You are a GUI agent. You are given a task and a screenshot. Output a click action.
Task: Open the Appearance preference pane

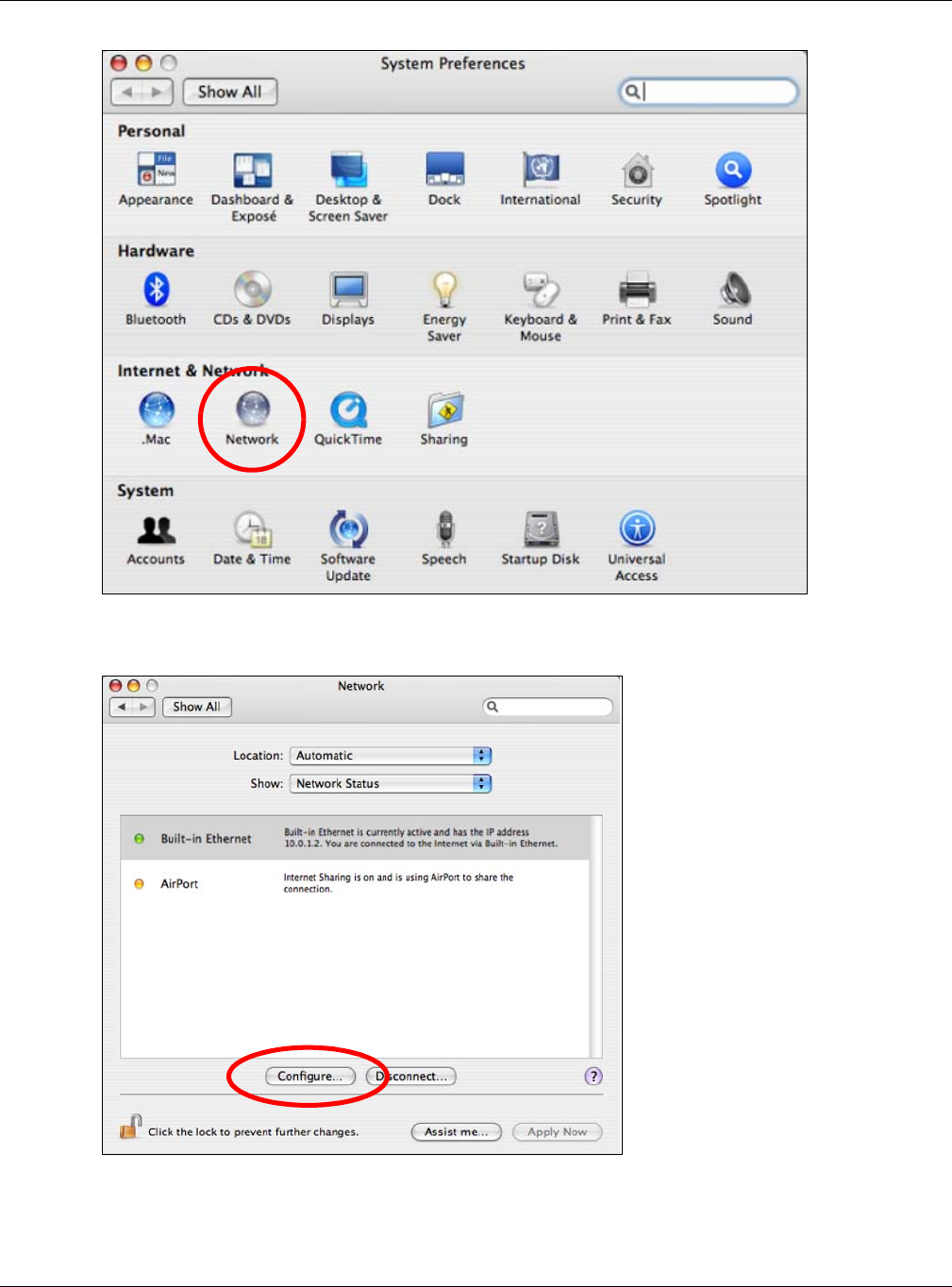click(x=156, y=179)
